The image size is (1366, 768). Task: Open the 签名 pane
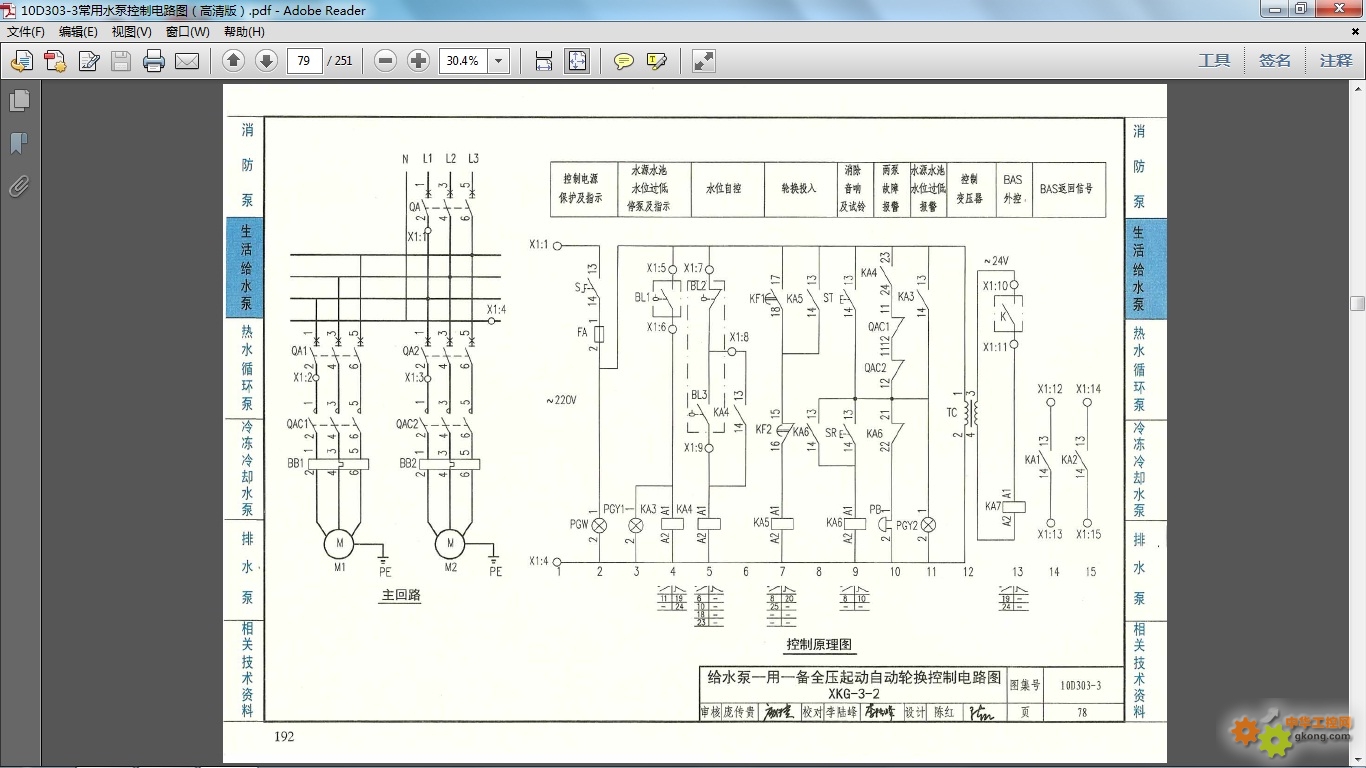1275,61
